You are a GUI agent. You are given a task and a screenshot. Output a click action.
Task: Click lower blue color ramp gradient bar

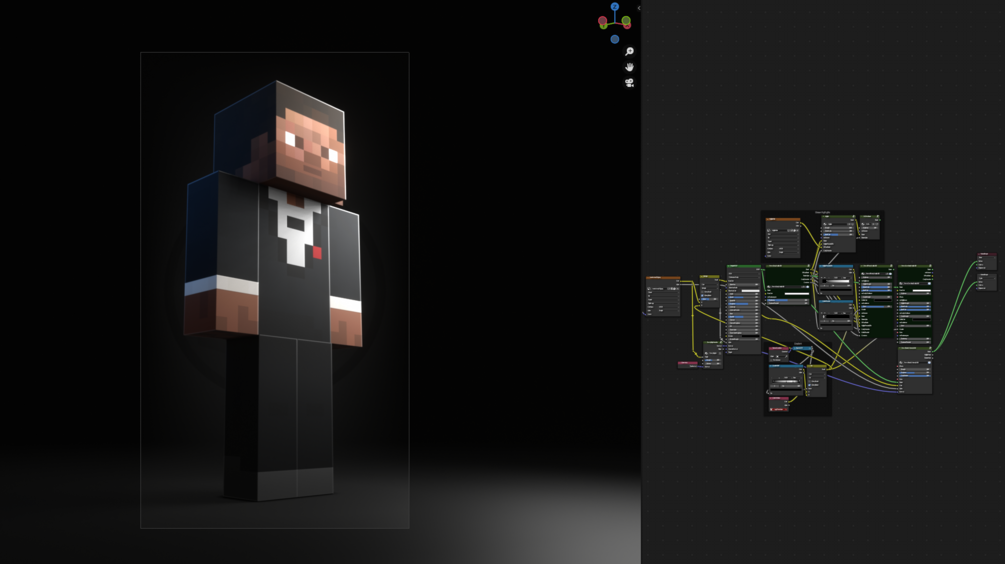pyautogui.click(x=836, y=317)
